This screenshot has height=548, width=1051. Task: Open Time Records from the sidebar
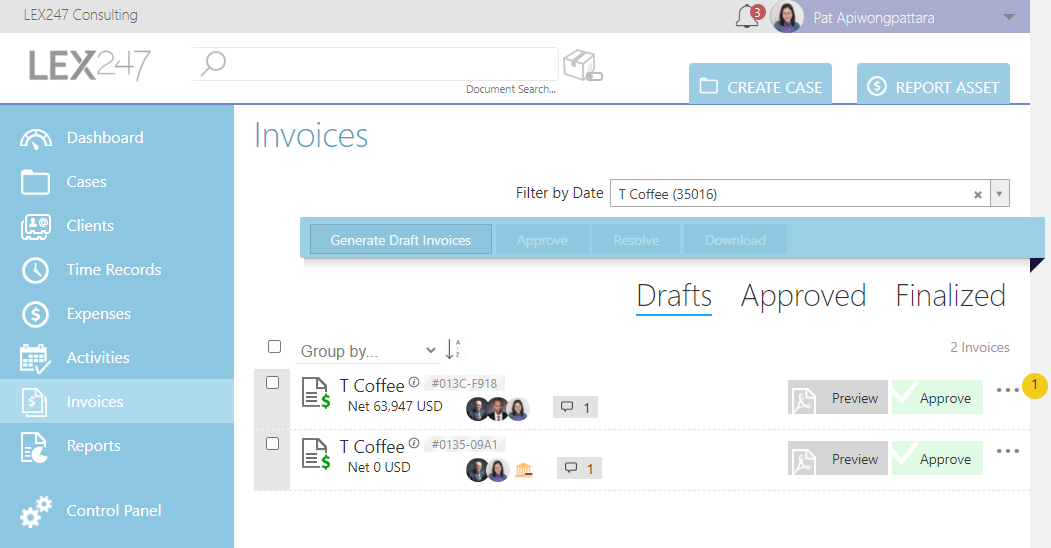coord(113,270)
